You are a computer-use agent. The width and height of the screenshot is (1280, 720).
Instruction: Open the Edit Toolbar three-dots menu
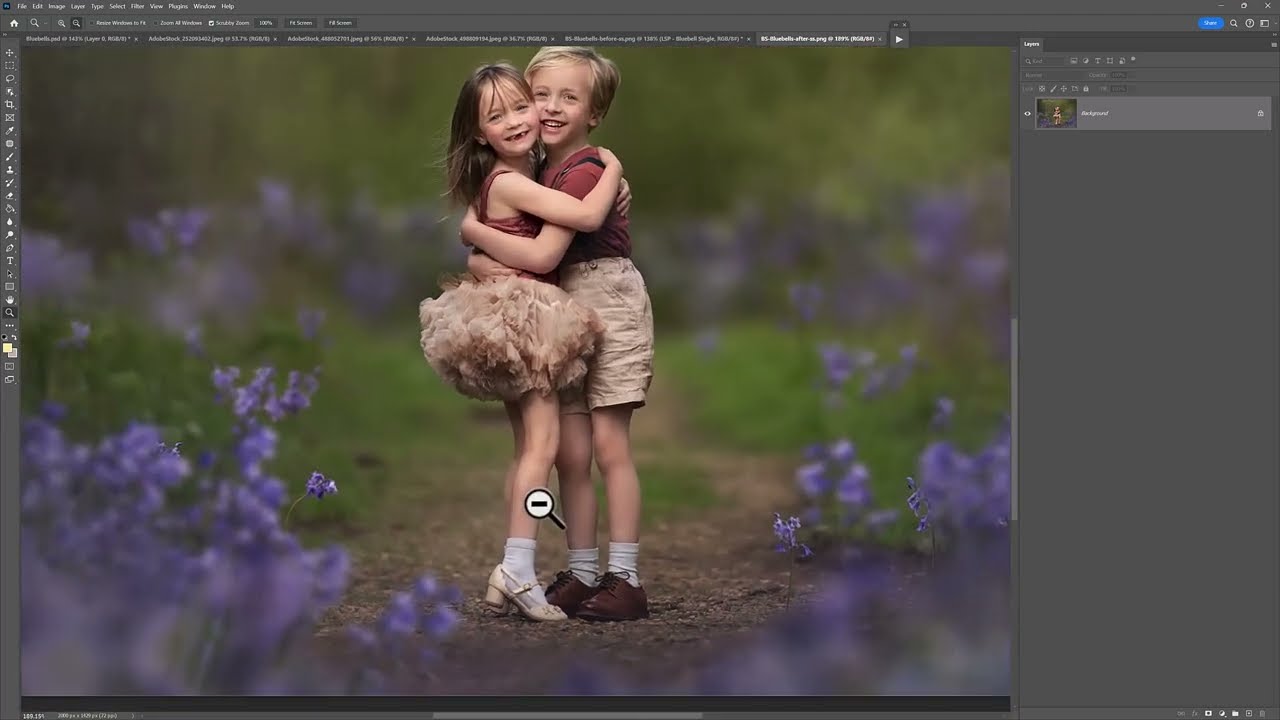pos(10,325)
